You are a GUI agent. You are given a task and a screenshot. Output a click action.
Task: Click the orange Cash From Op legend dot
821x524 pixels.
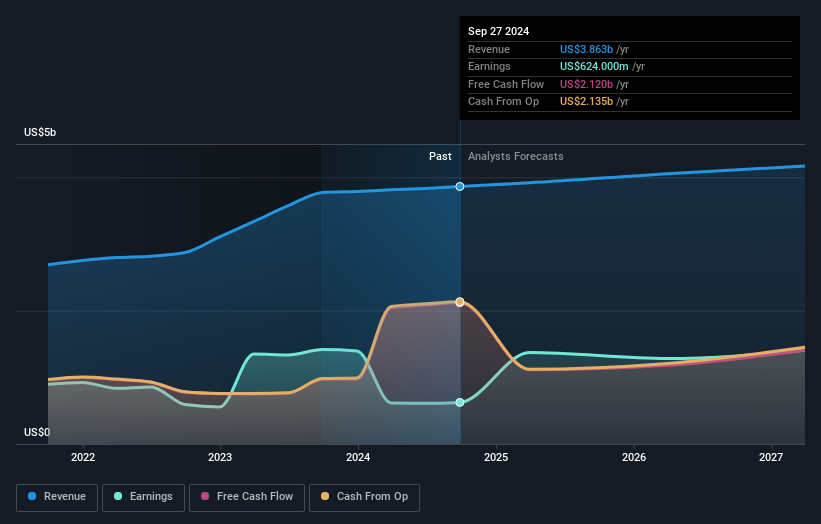coord(325,496)
